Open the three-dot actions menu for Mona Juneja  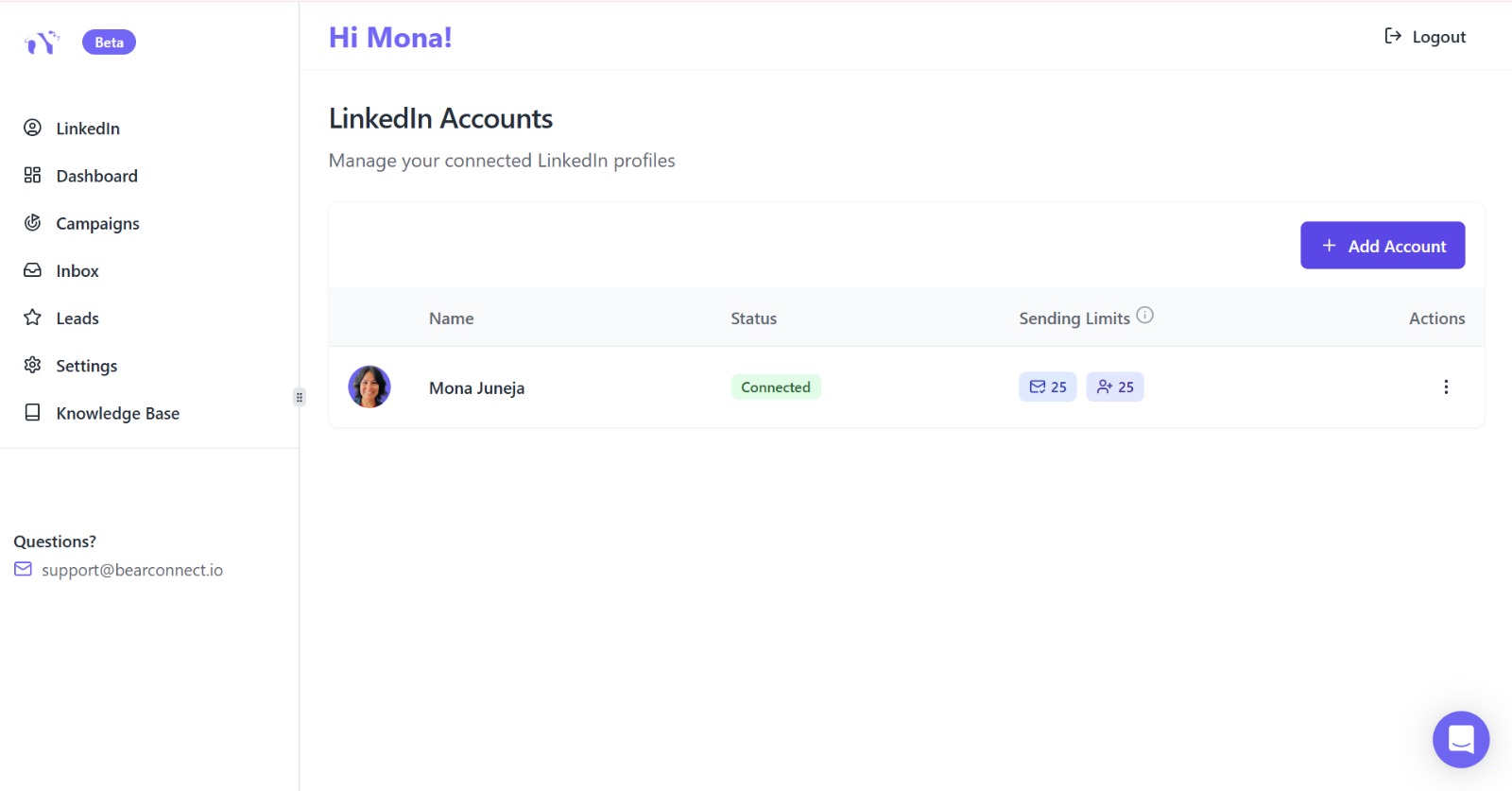point(1446,387)
